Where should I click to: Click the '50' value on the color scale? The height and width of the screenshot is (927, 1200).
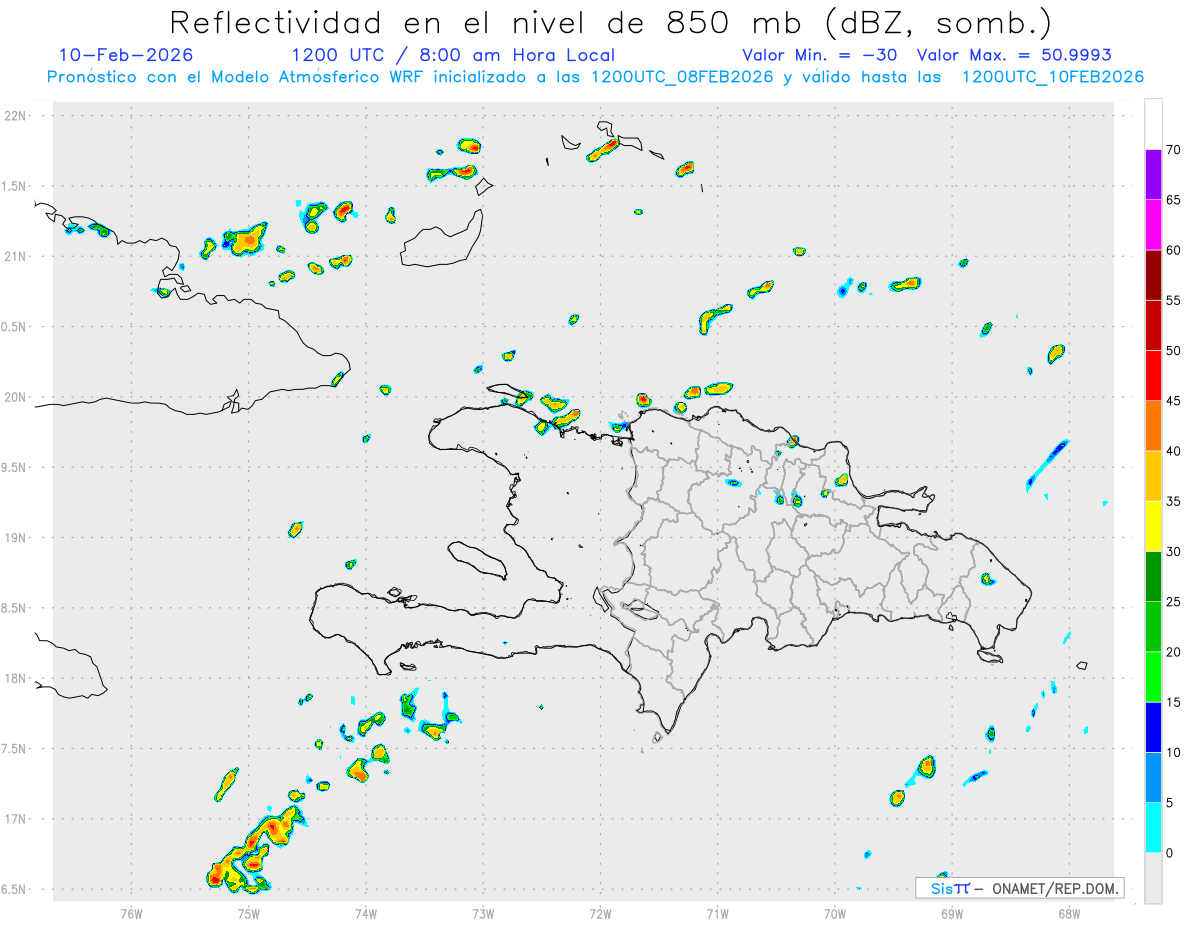1174,351
